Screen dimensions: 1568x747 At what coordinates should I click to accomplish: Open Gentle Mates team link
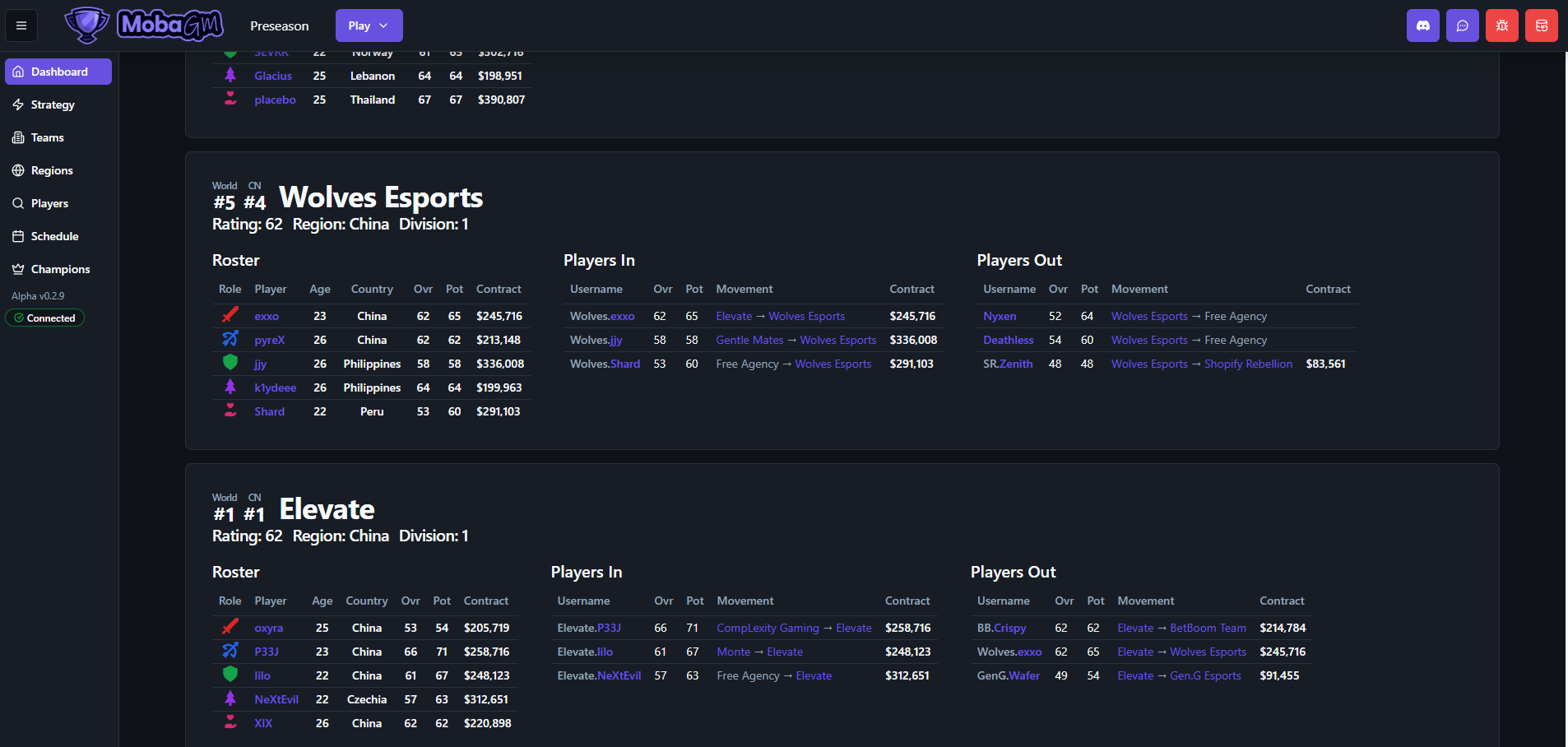749,340
